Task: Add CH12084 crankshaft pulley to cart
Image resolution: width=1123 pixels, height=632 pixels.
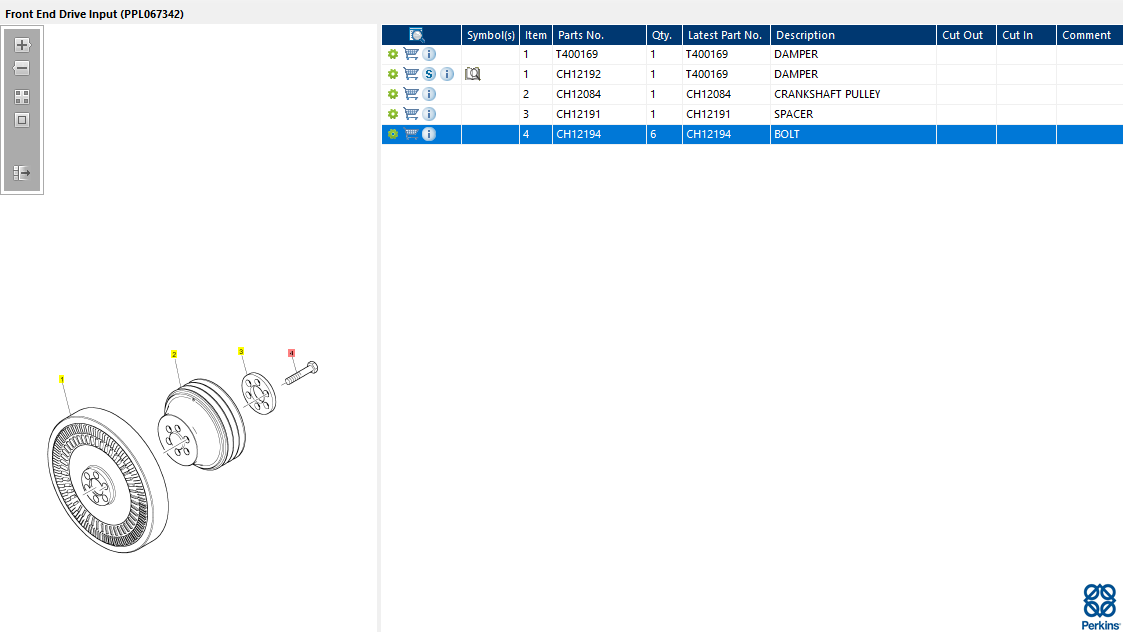Action: point(411,94)
